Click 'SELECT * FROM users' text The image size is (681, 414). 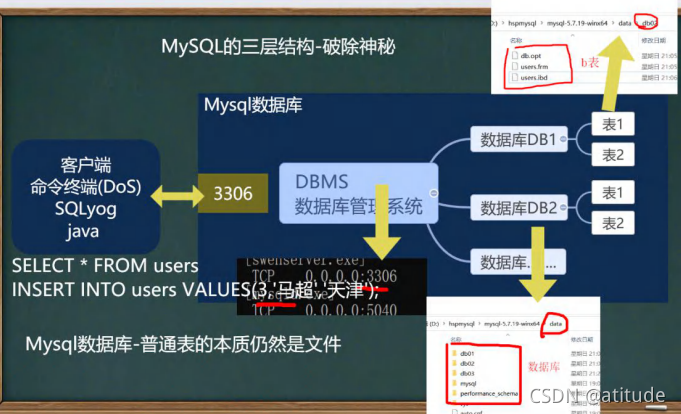pos(105,265)
